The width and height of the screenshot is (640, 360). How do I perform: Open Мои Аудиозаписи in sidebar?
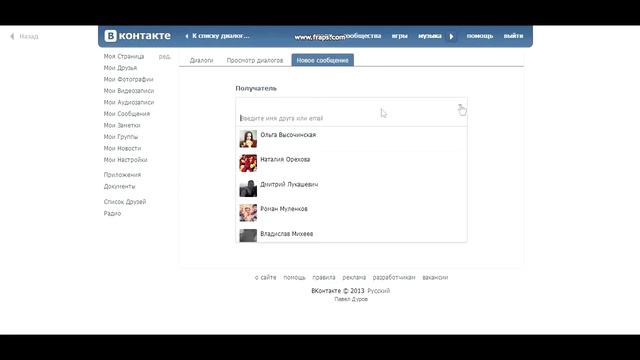pos(129,102)
